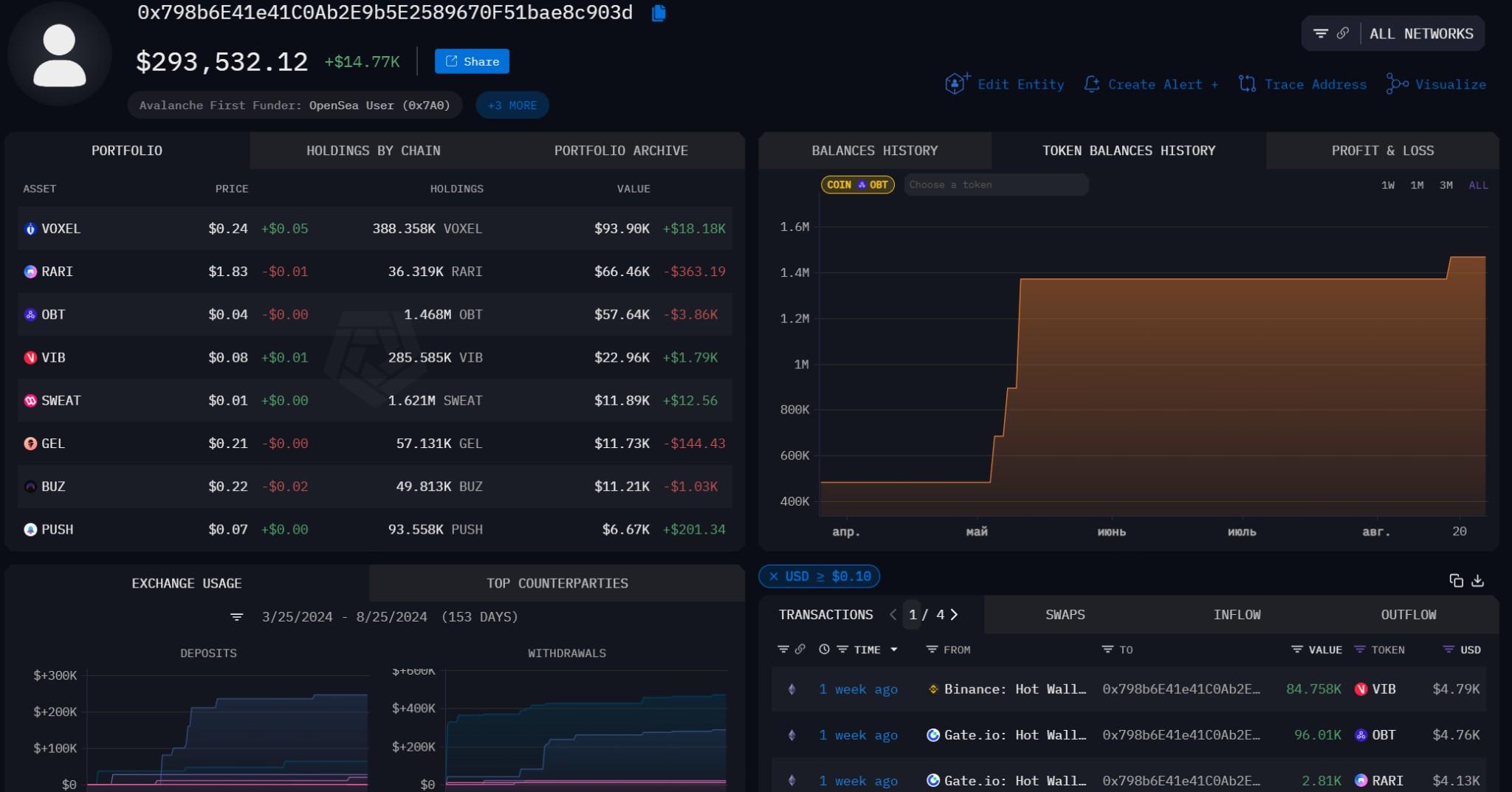Click the blue Share button
The width and height of the screenshot is (1512, 792).
472,61
